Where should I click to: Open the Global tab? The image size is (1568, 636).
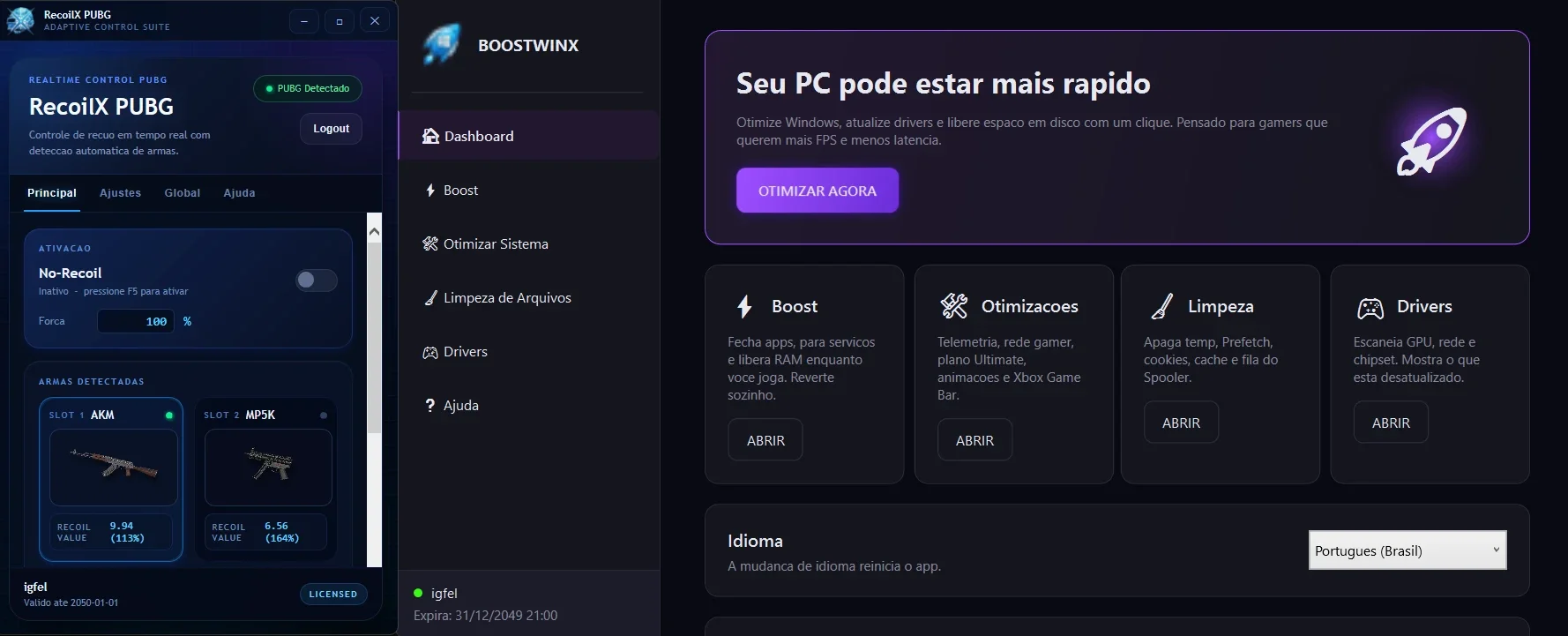click(x=183, y=192)
